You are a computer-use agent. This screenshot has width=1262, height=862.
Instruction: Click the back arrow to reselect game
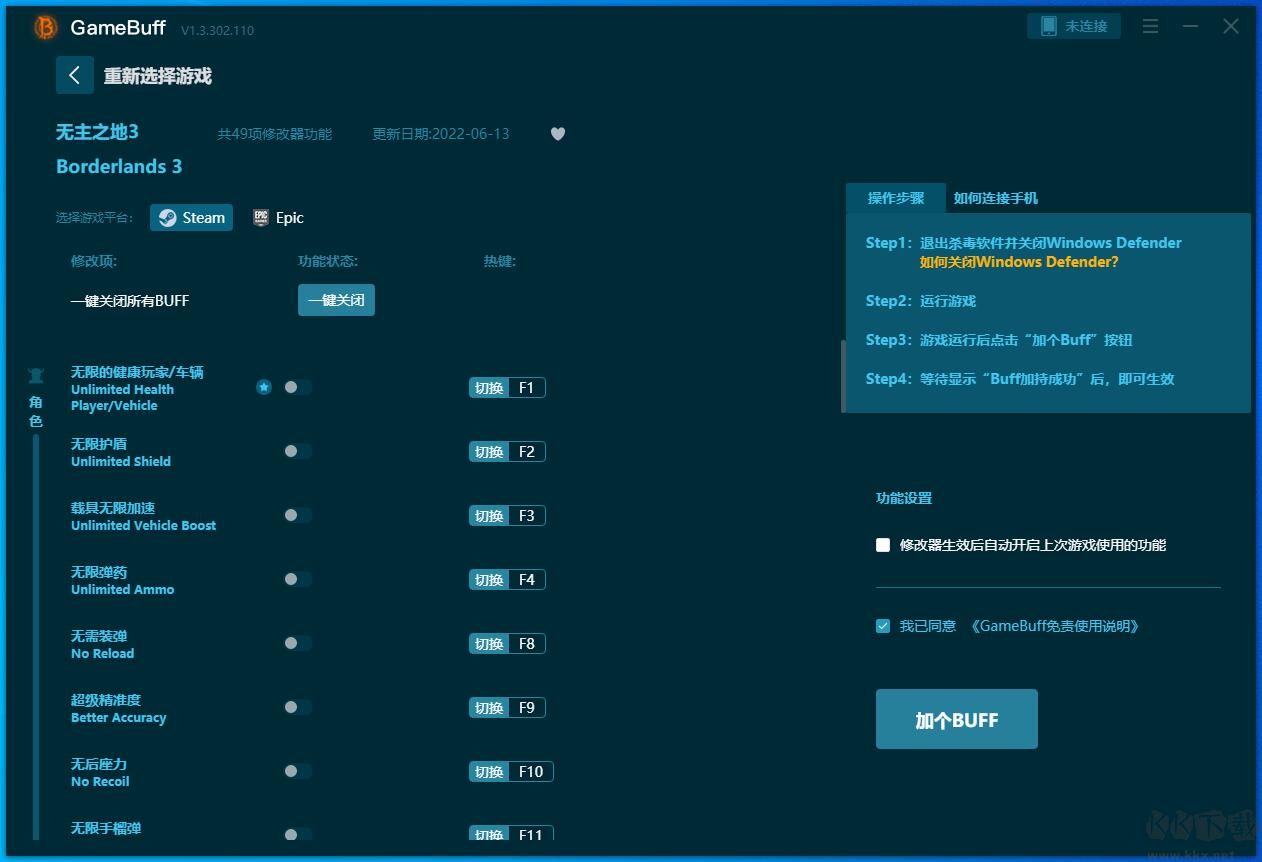(75, 75)
